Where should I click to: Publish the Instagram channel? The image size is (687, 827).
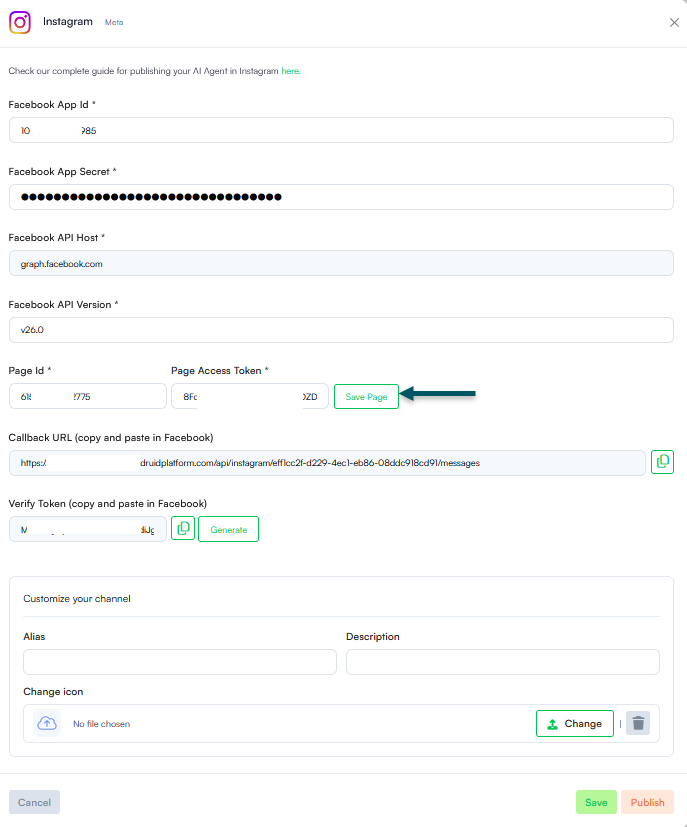pyautogui.click(x=647, y=802)
